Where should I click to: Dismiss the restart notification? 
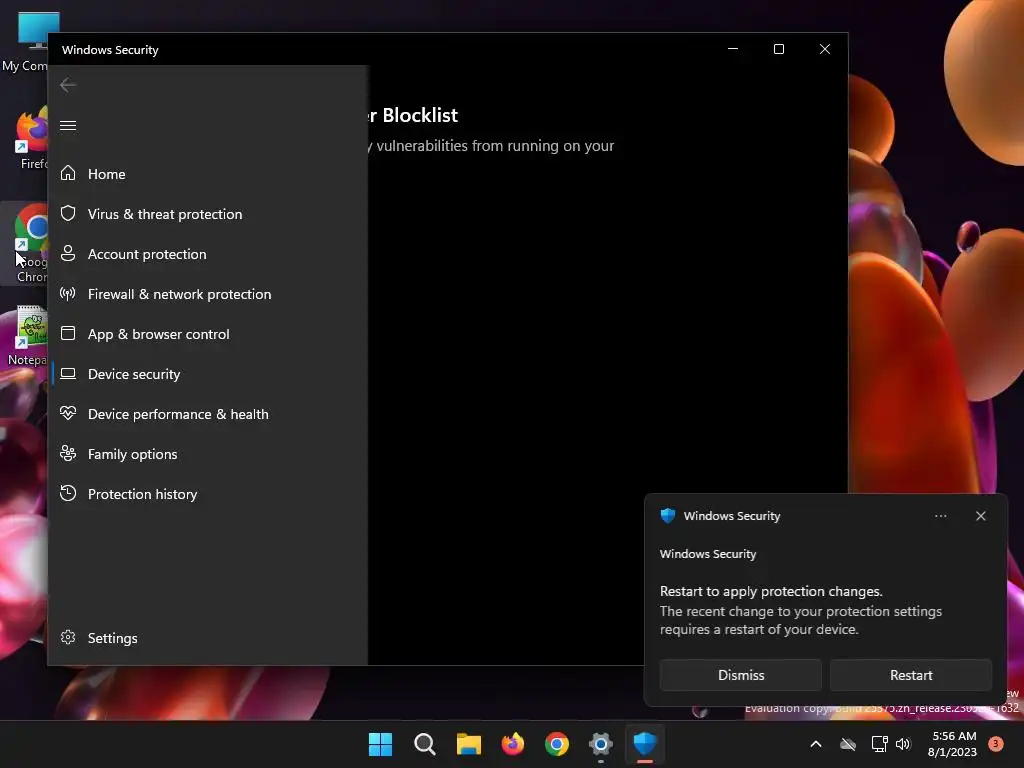coord(741,675)
